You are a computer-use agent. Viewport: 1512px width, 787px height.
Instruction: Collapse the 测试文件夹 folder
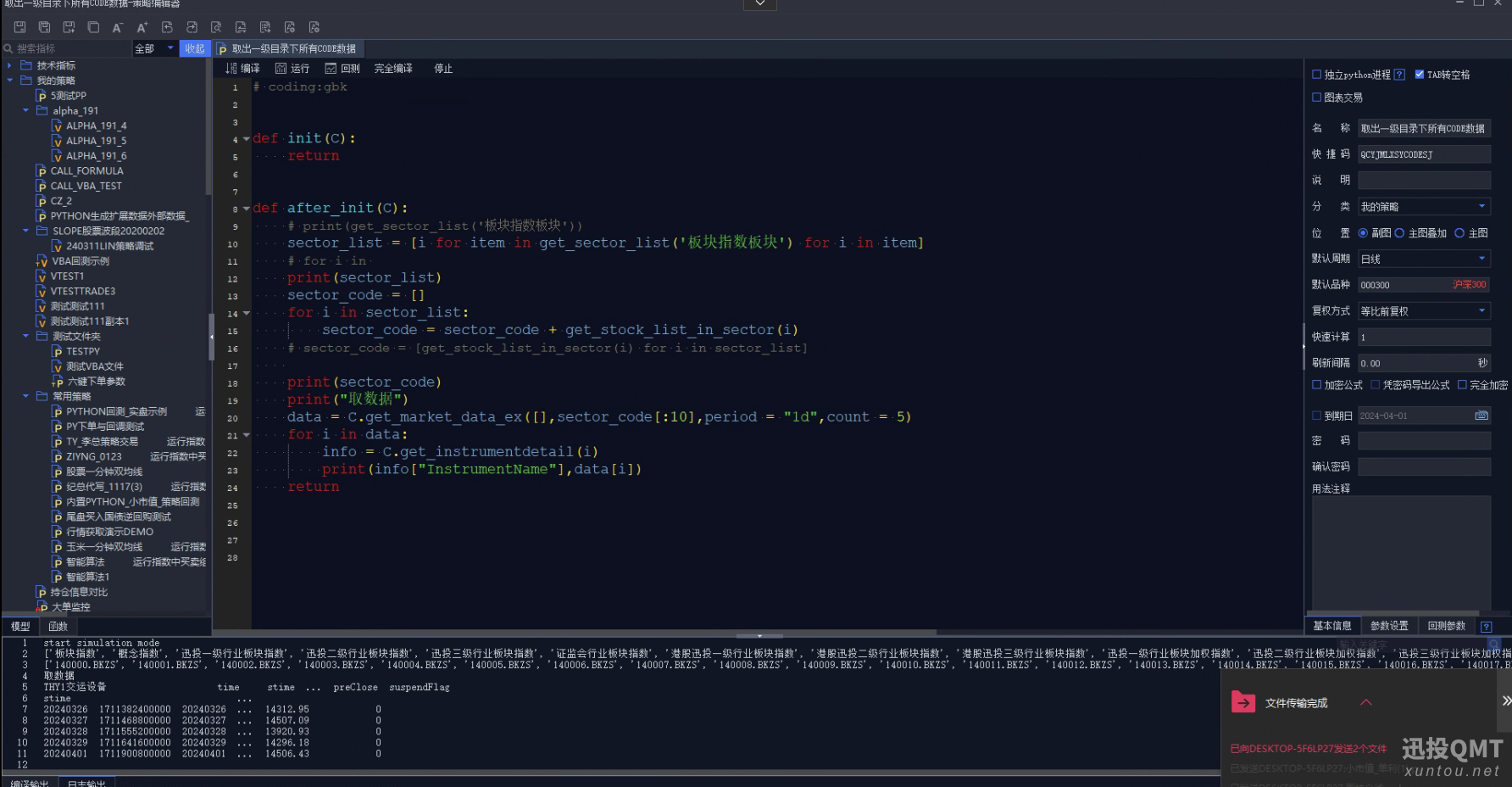point(25,337)
